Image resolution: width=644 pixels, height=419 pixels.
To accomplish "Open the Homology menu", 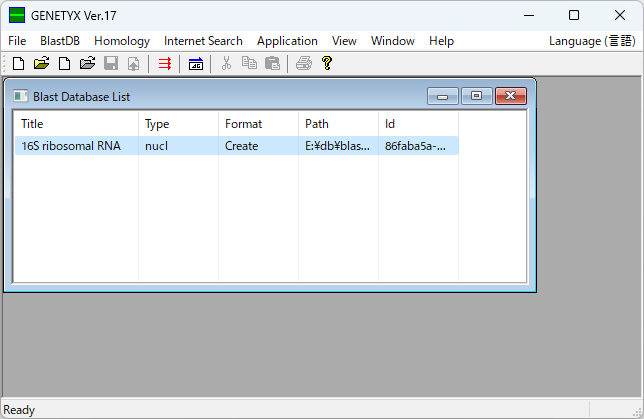I will (x=122, y=41).
